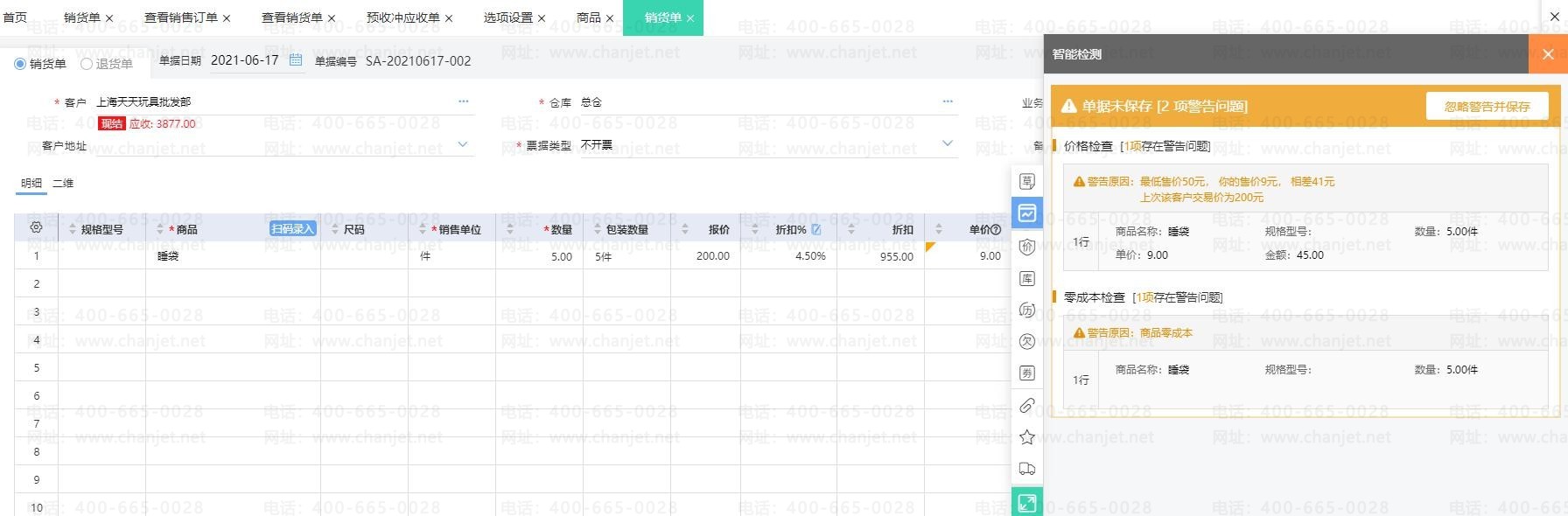This screenshot has width=1568, height=516.
Task: Expand the 客户地址 dropdown
Action: pyautogui.click(x=463, y=144)
